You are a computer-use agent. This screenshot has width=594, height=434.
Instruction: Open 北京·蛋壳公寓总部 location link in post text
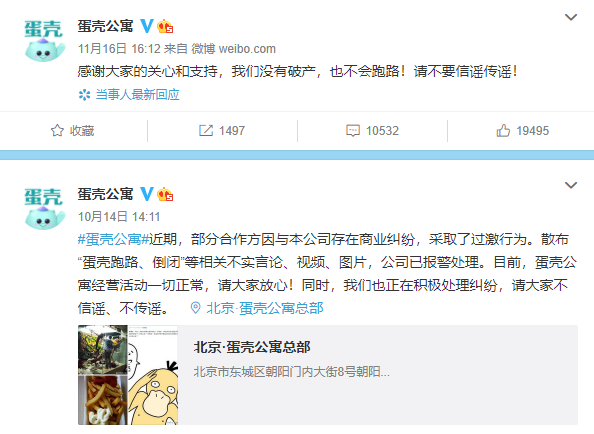tap(264, 308)
